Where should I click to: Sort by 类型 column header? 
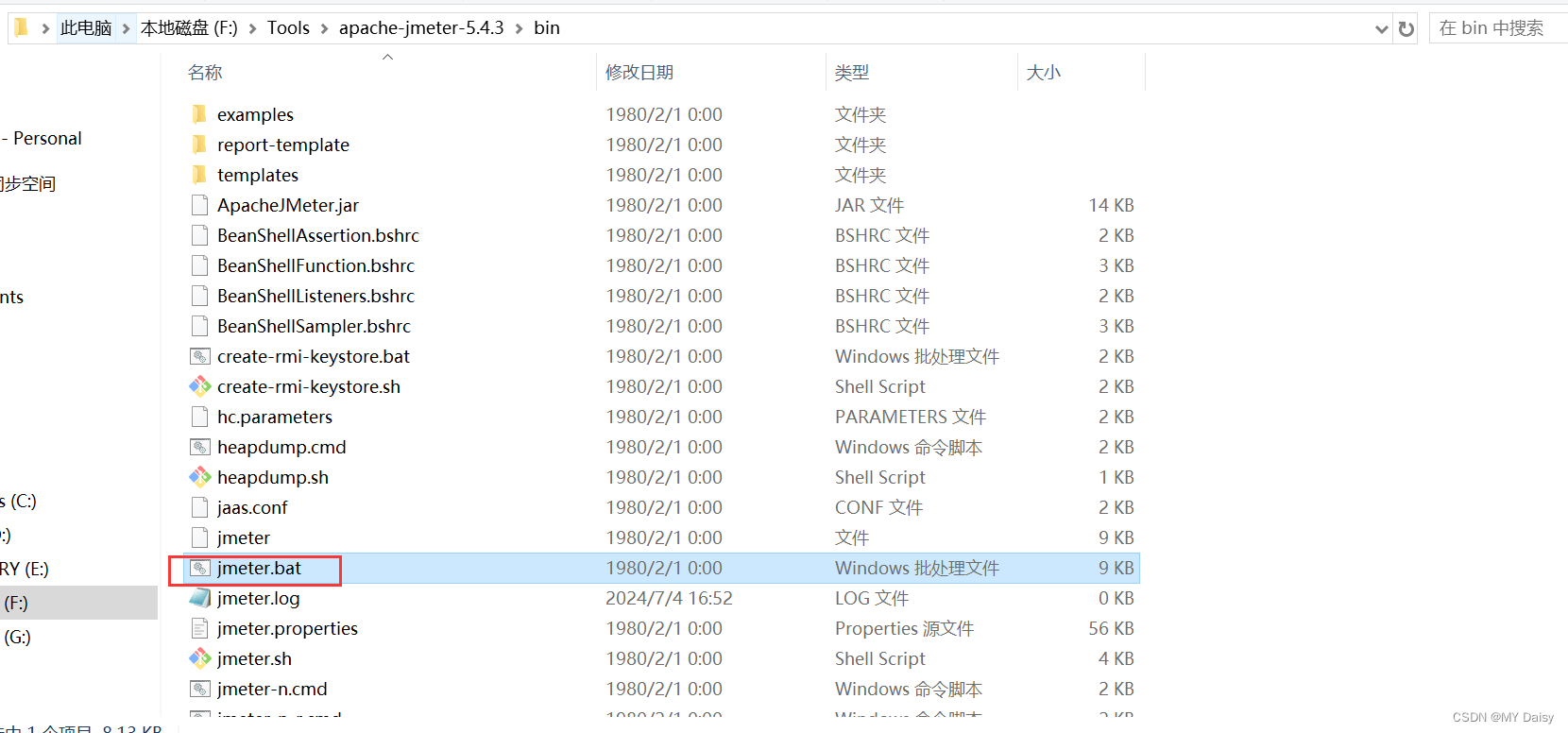point(852,73)
